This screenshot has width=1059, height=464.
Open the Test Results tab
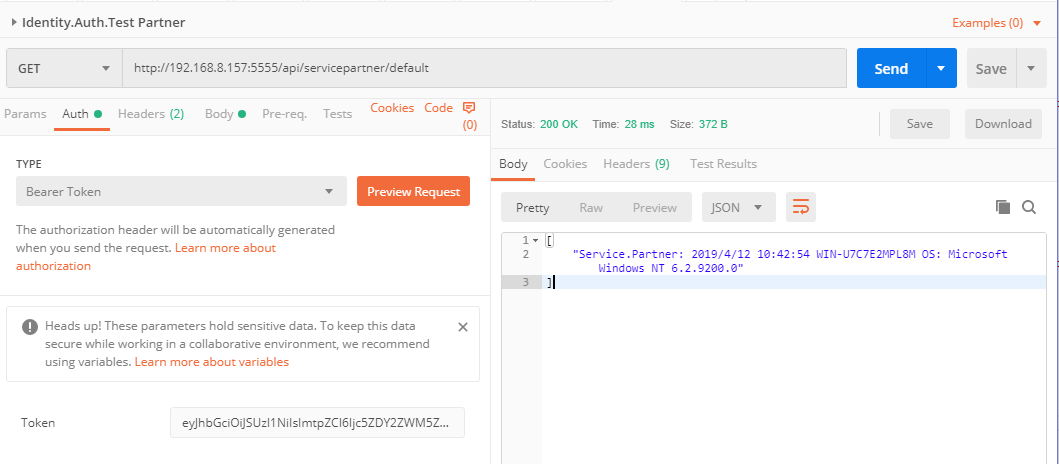[x=723, y=164]
